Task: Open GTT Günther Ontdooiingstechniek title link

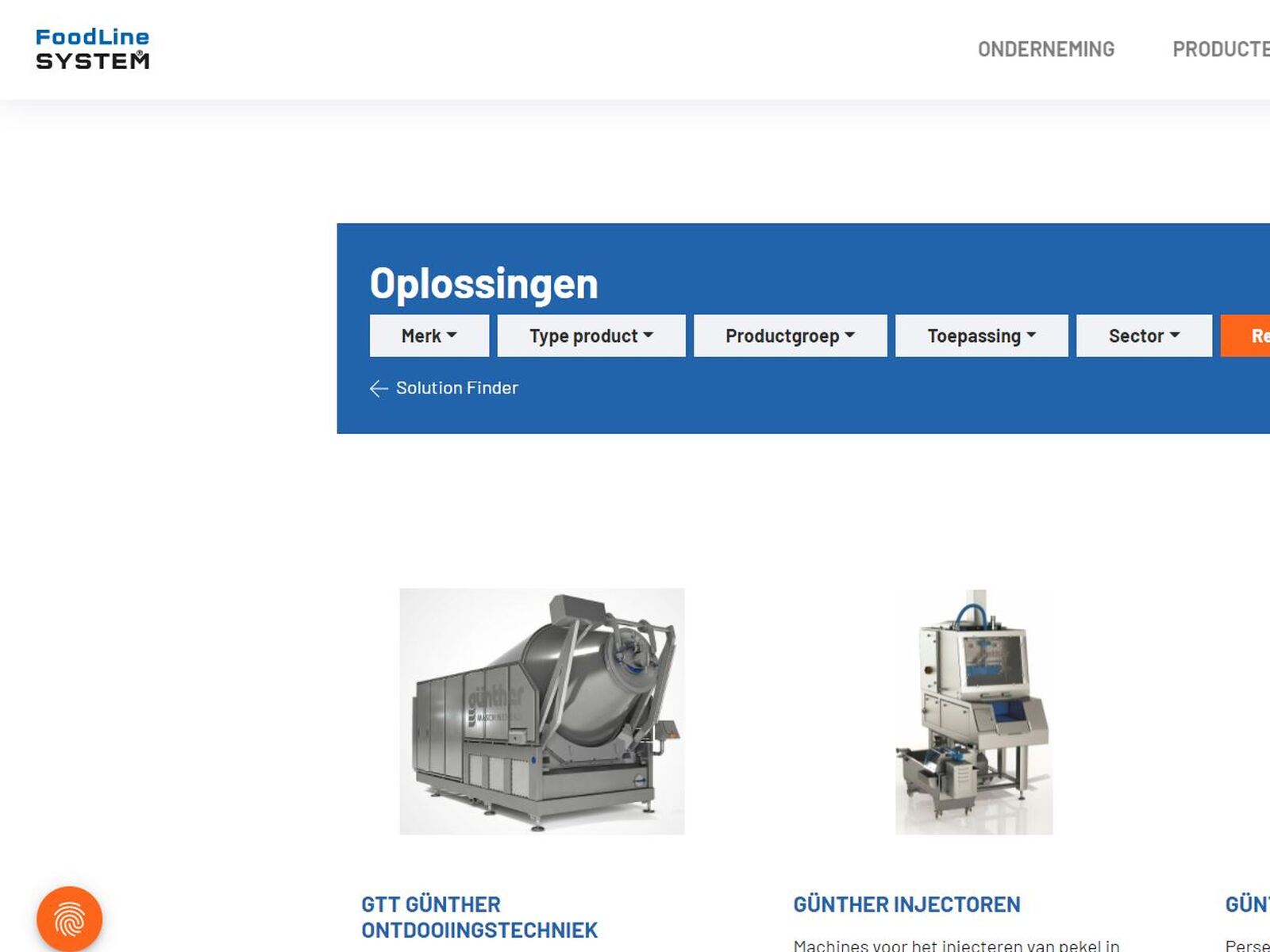Action: [479, 917]
